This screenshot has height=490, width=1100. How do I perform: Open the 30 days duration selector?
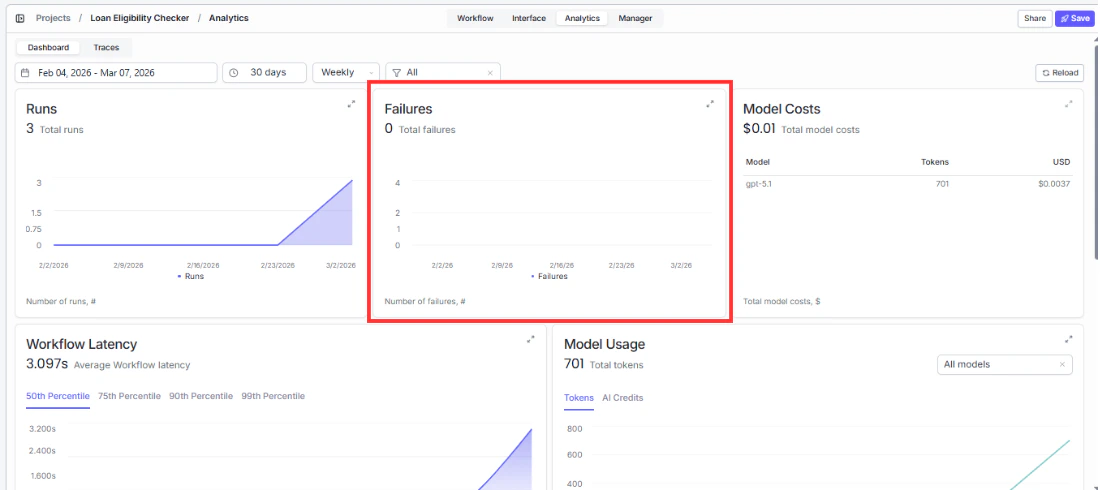[264, 72]
